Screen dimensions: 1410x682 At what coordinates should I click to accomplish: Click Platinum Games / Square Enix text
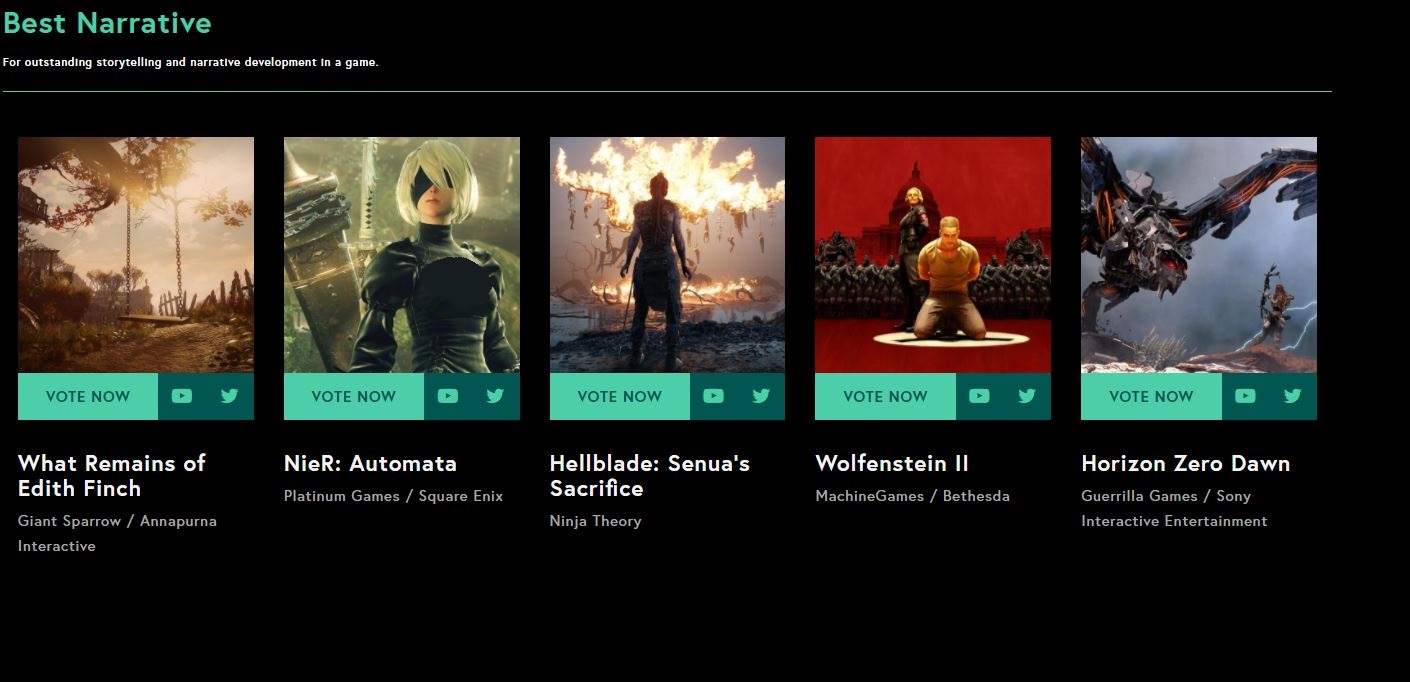(393, 496)
